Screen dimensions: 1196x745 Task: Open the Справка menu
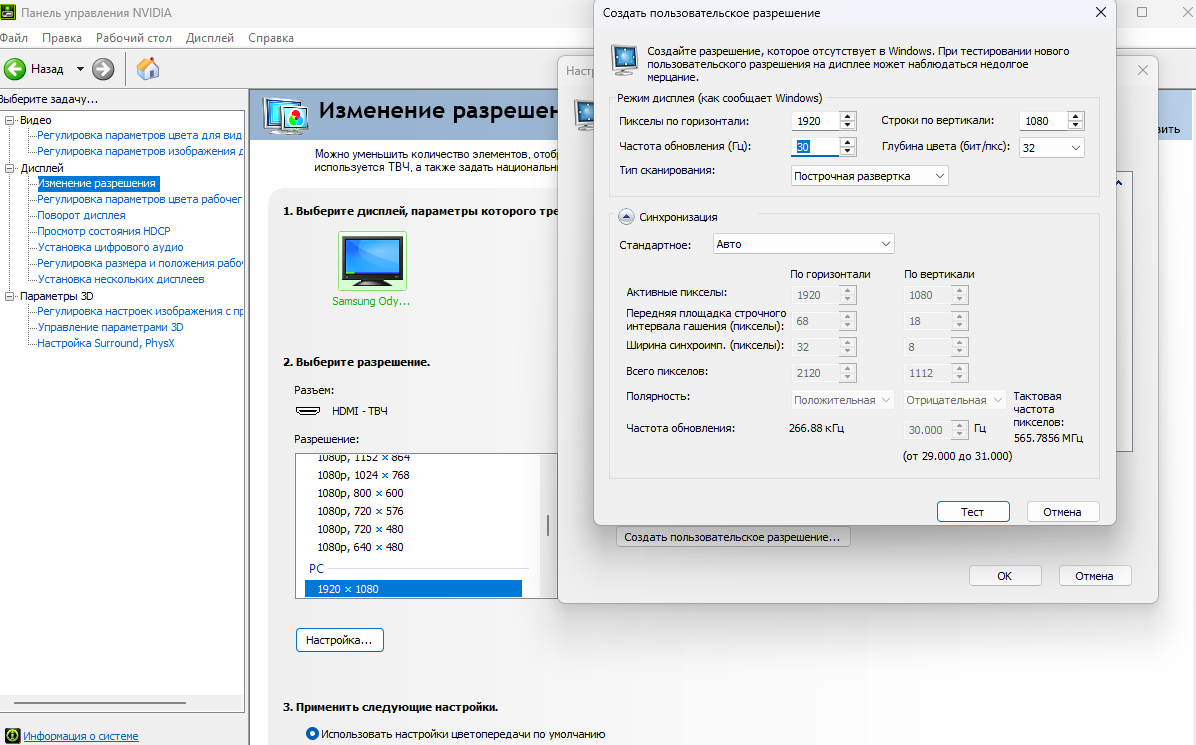coord(271,38)
